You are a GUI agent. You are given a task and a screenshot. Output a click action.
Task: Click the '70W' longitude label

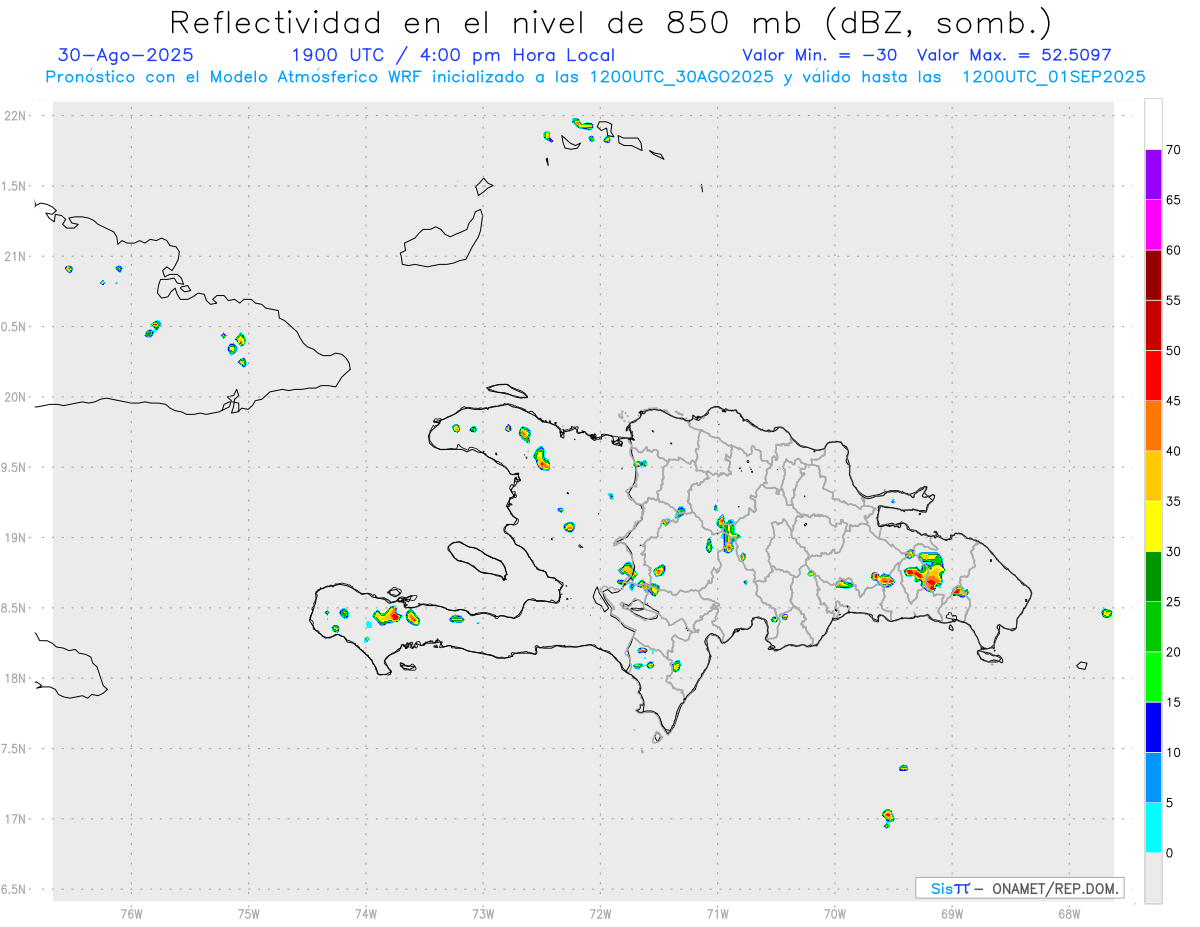835,914
